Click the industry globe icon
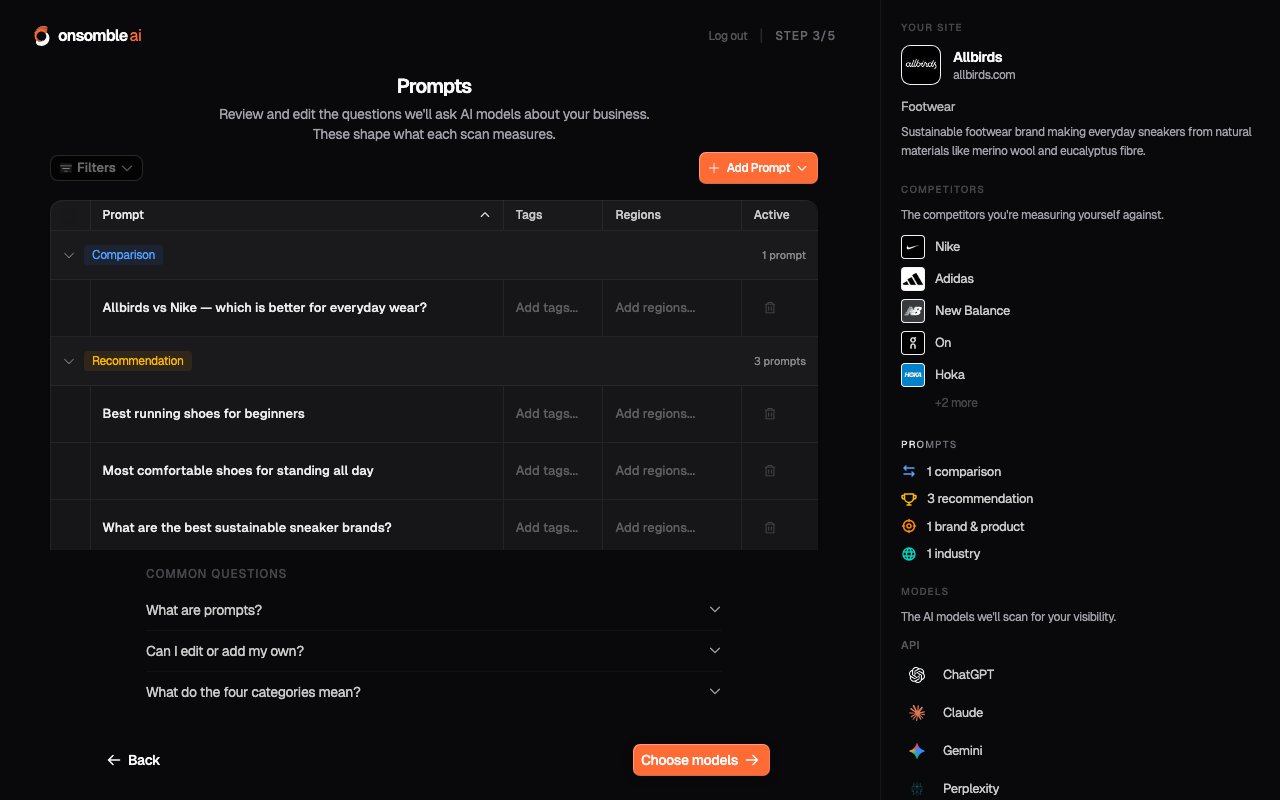This screenshot has height=800, width=1280. (x=909, y=553)
